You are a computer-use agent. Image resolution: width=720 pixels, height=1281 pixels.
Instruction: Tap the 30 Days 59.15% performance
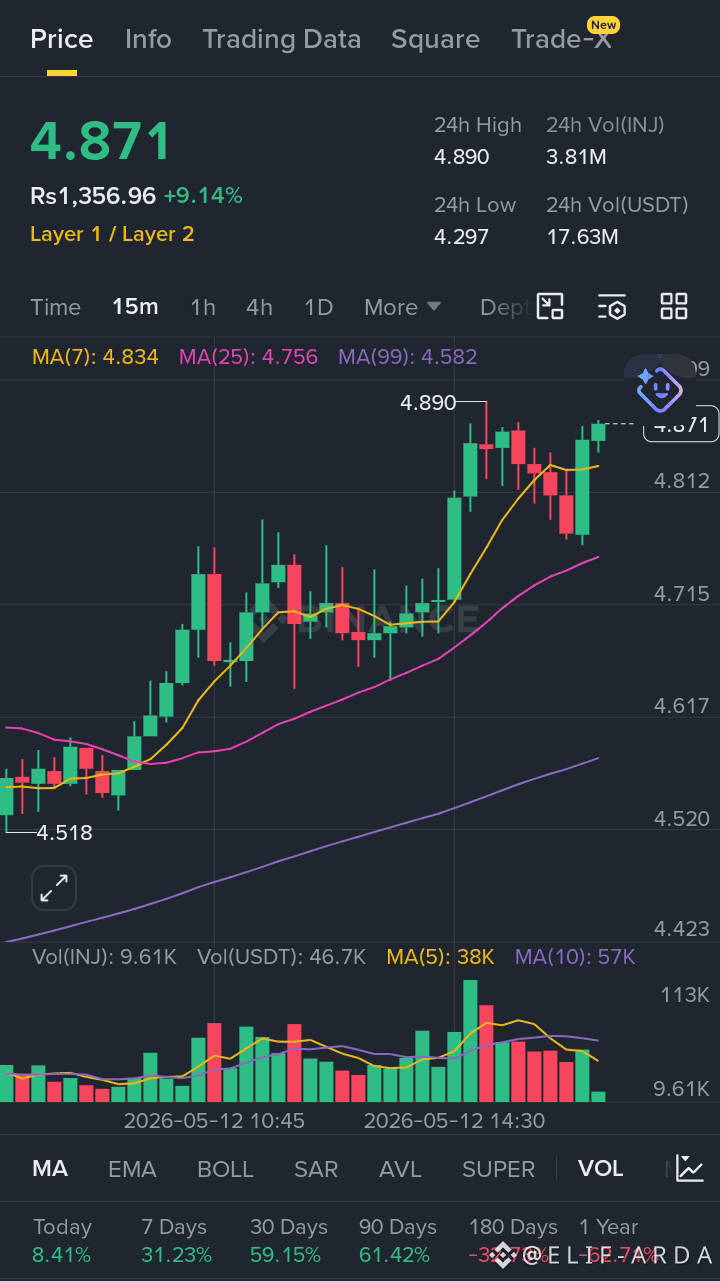click(x=289, y=1241)
